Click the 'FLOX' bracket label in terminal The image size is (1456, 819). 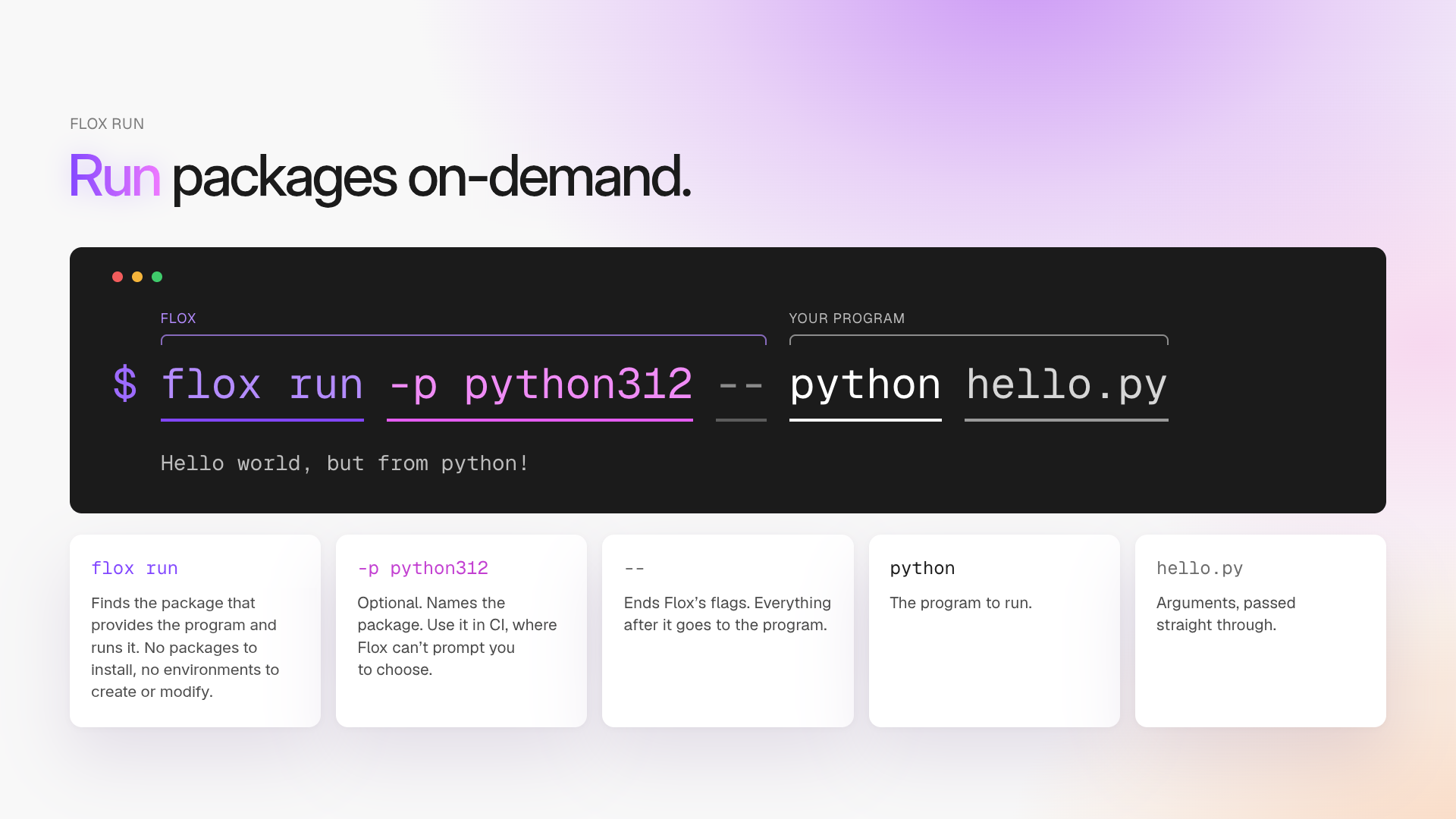pyautogui.click(x=178, y=318)
